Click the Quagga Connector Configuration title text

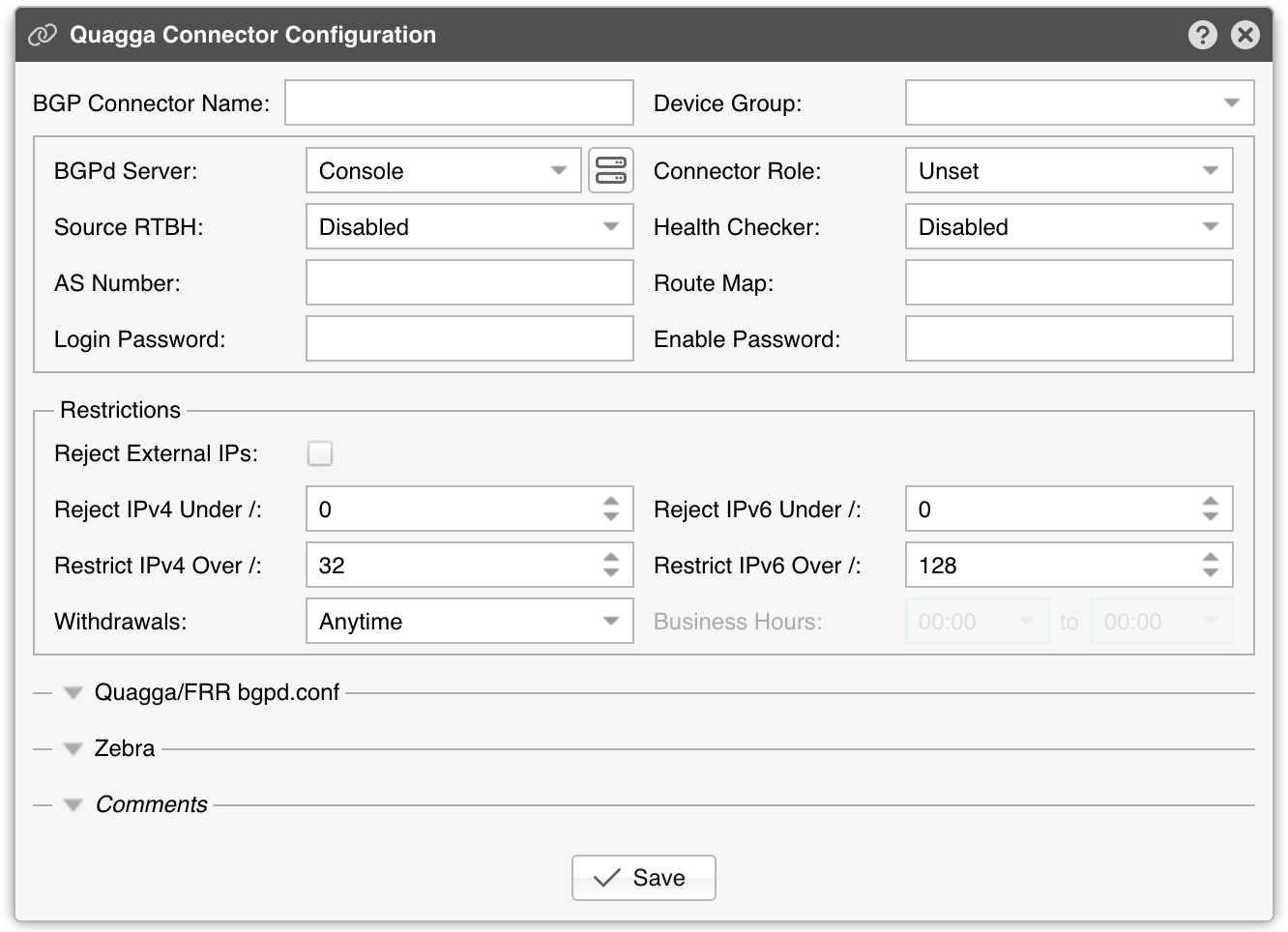253,35
